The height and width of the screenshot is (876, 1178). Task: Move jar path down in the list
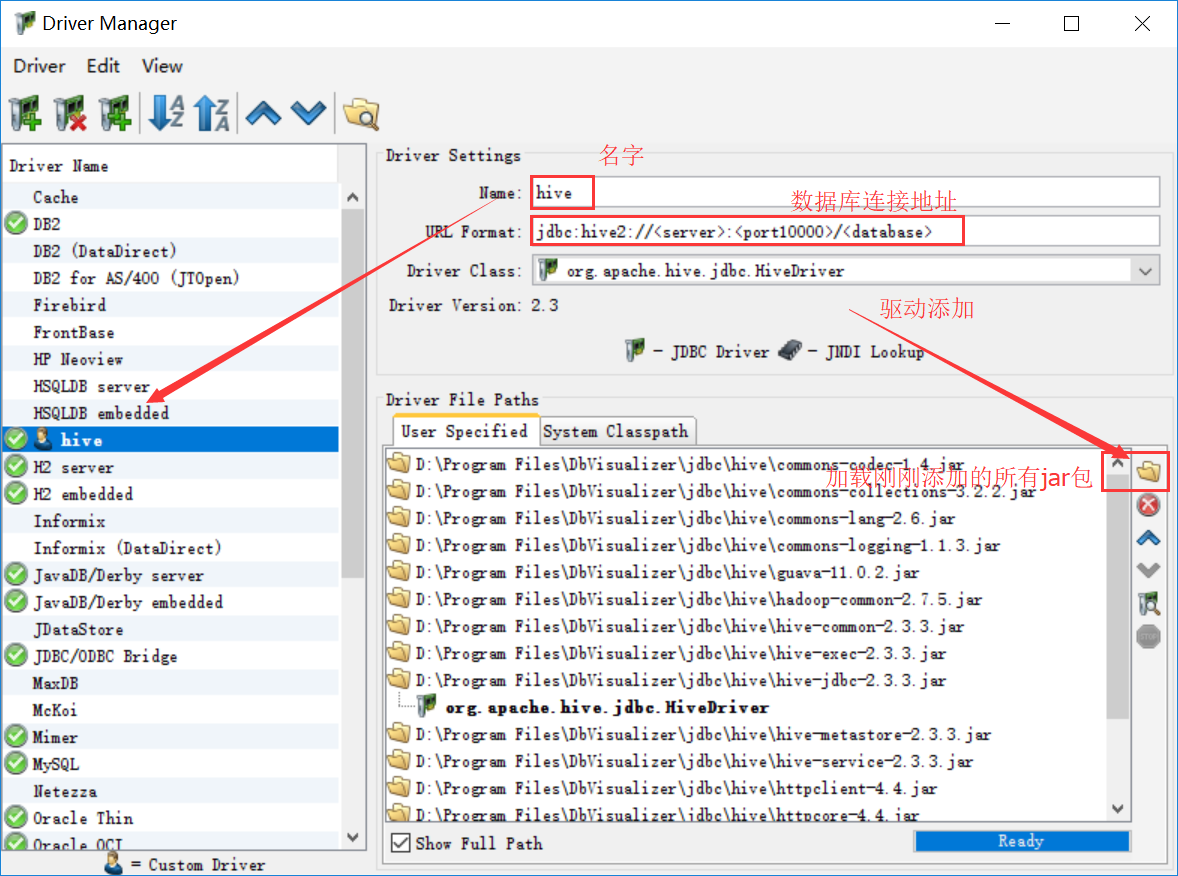1148,570
